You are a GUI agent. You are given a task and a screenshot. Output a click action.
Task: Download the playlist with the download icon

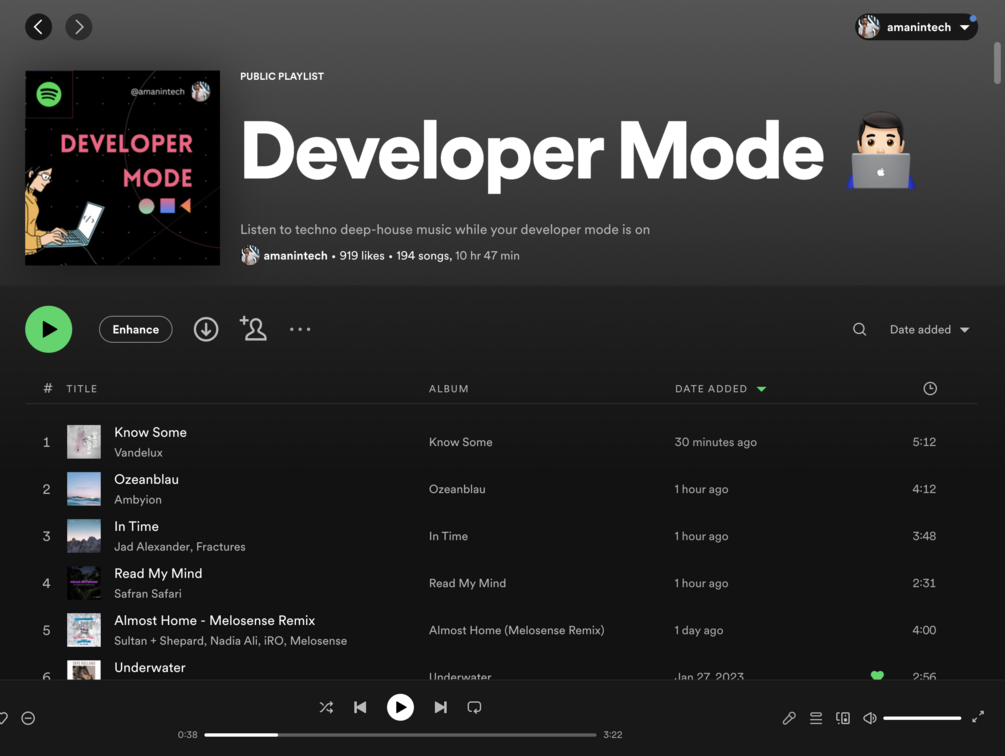coord(206,329)
